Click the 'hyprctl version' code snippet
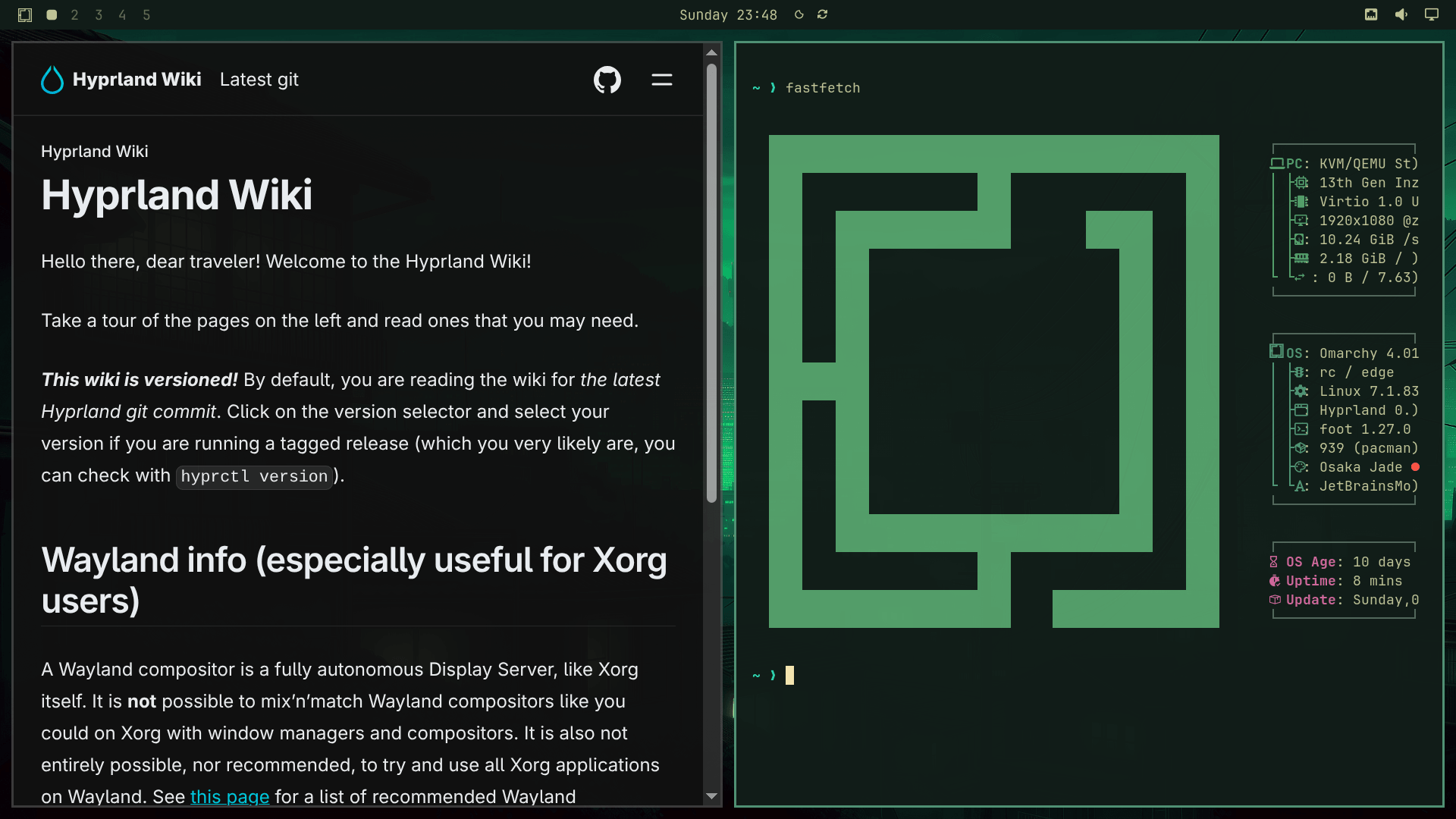 coord(254,476)
